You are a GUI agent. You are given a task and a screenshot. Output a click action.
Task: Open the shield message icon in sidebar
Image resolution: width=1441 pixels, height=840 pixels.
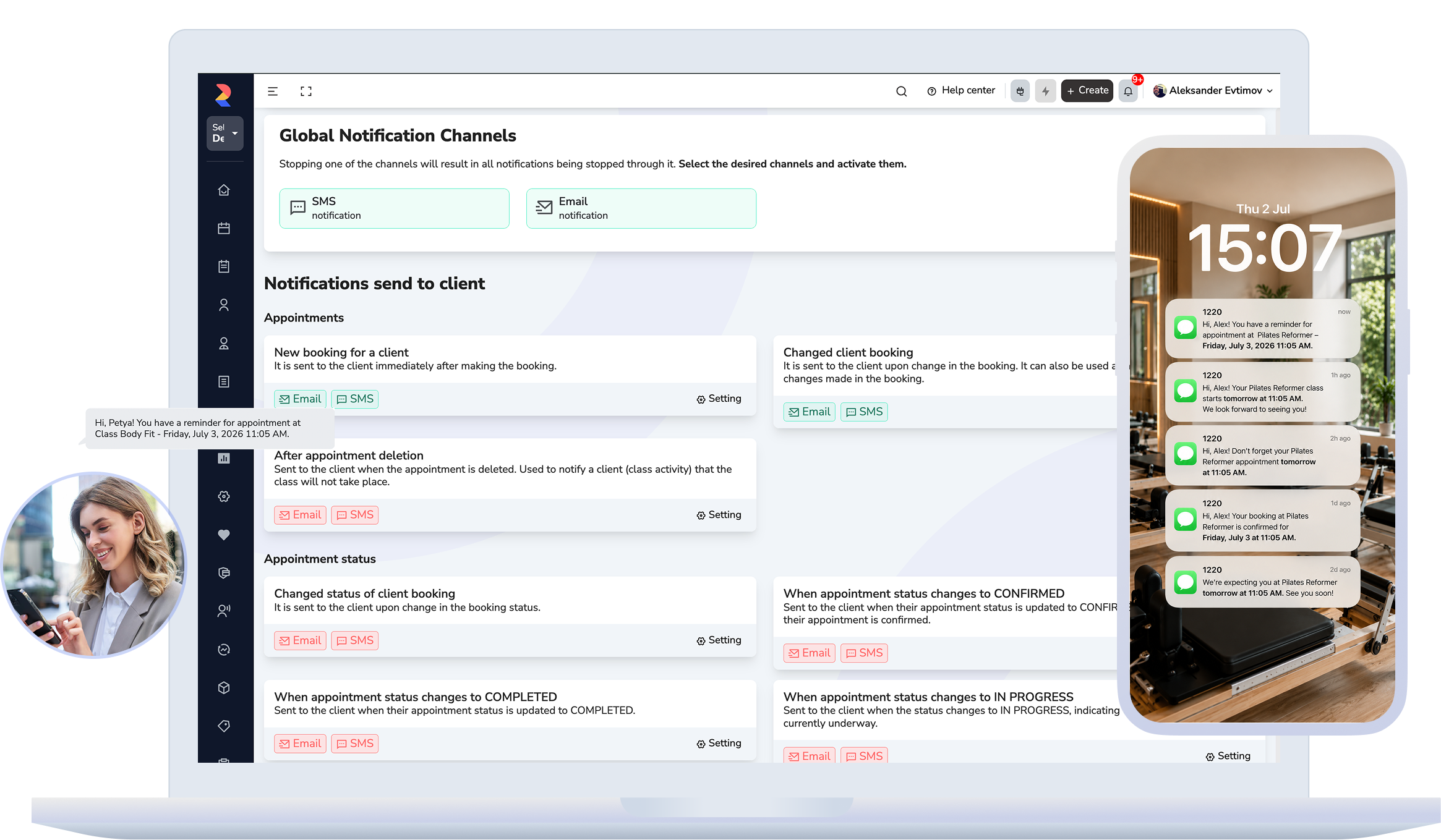coord(224,573)
